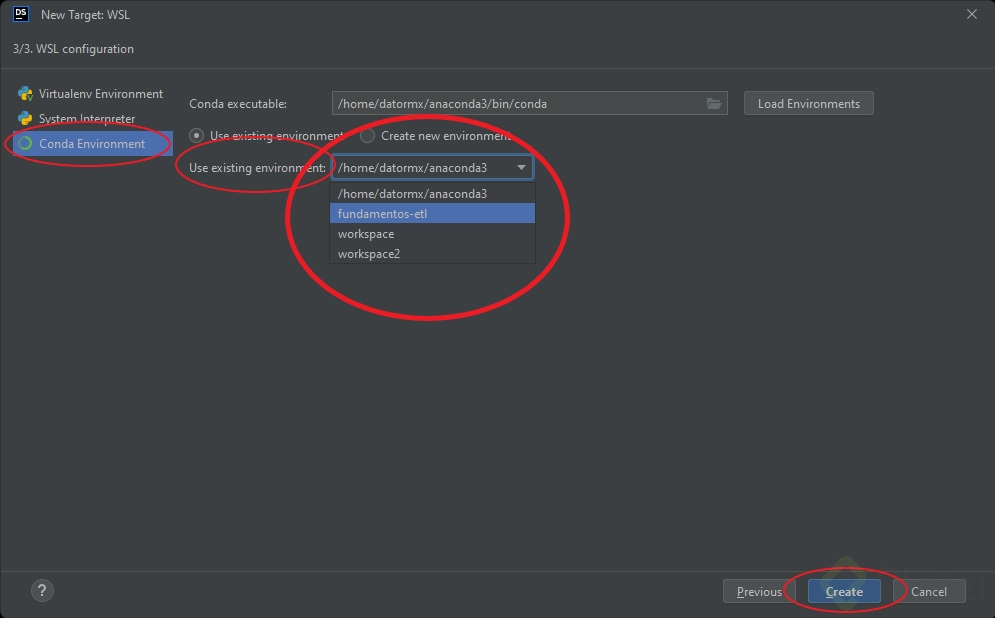This screenshot has height=618, width=995.
Task: Click the Cancel button
Action: [929, 591]
